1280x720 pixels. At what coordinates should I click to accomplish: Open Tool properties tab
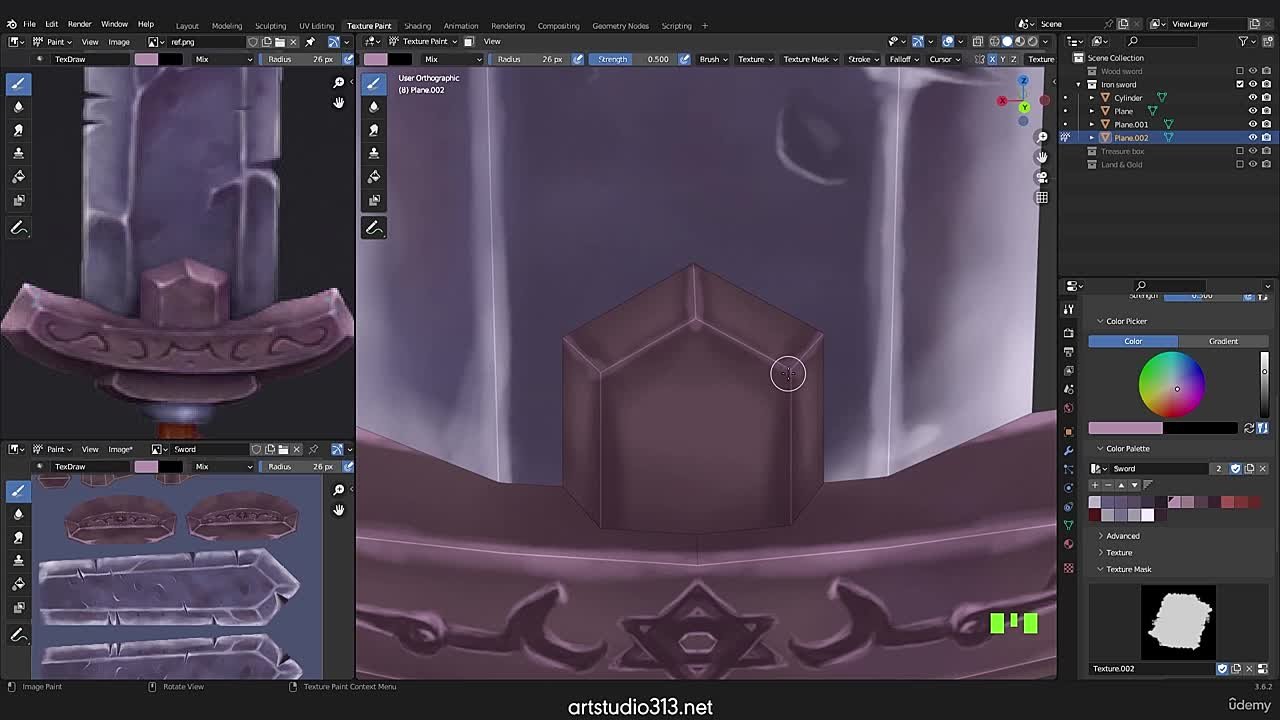(x=1069, y=310)
